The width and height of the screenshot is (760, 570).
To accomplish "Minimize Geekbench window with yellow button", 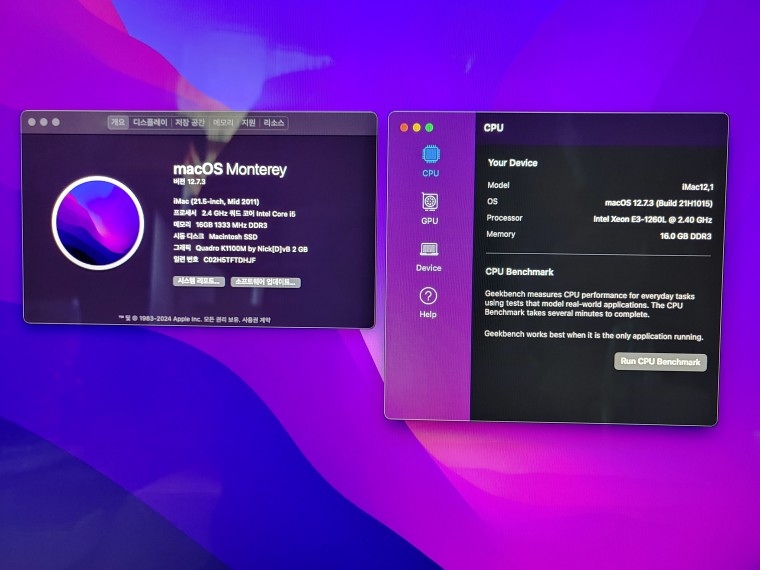I will click(416, 127).
